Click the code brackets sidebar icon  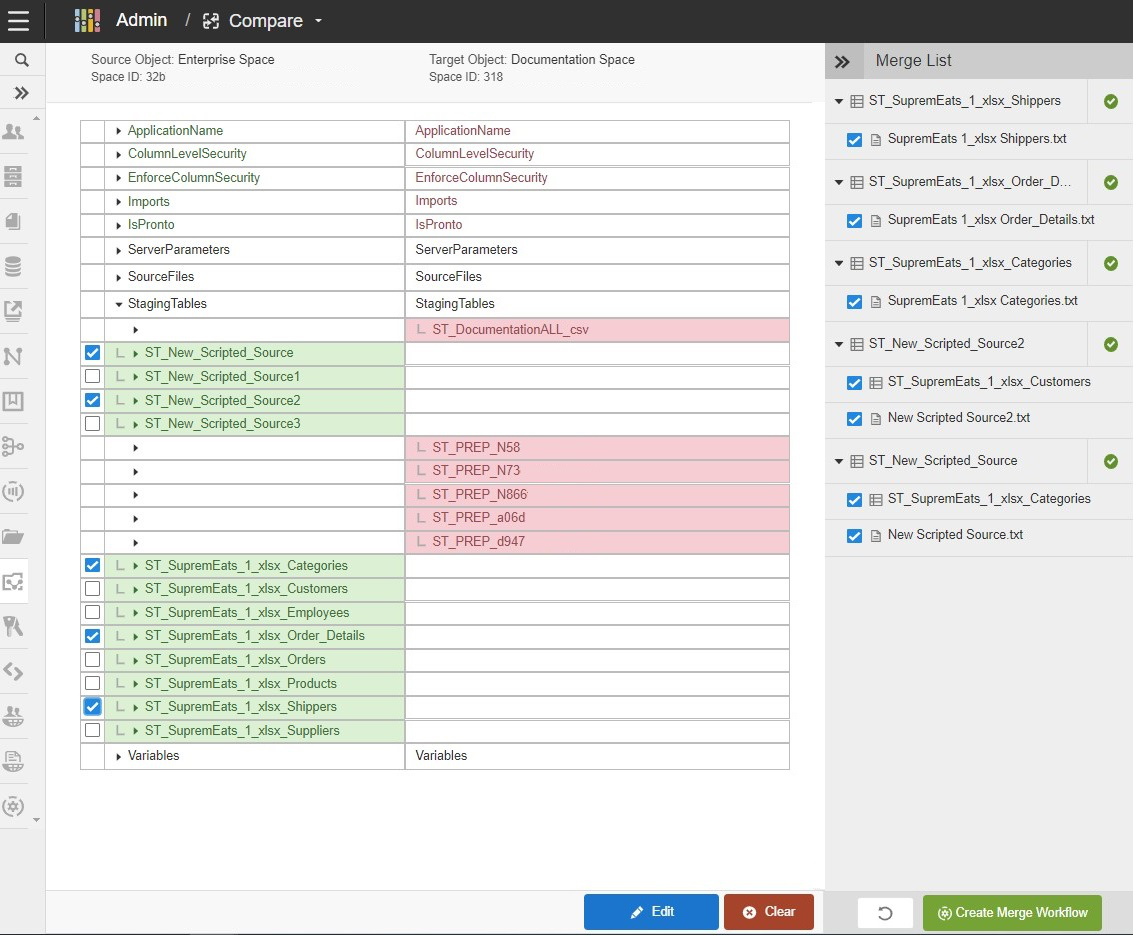pos(14,671)
